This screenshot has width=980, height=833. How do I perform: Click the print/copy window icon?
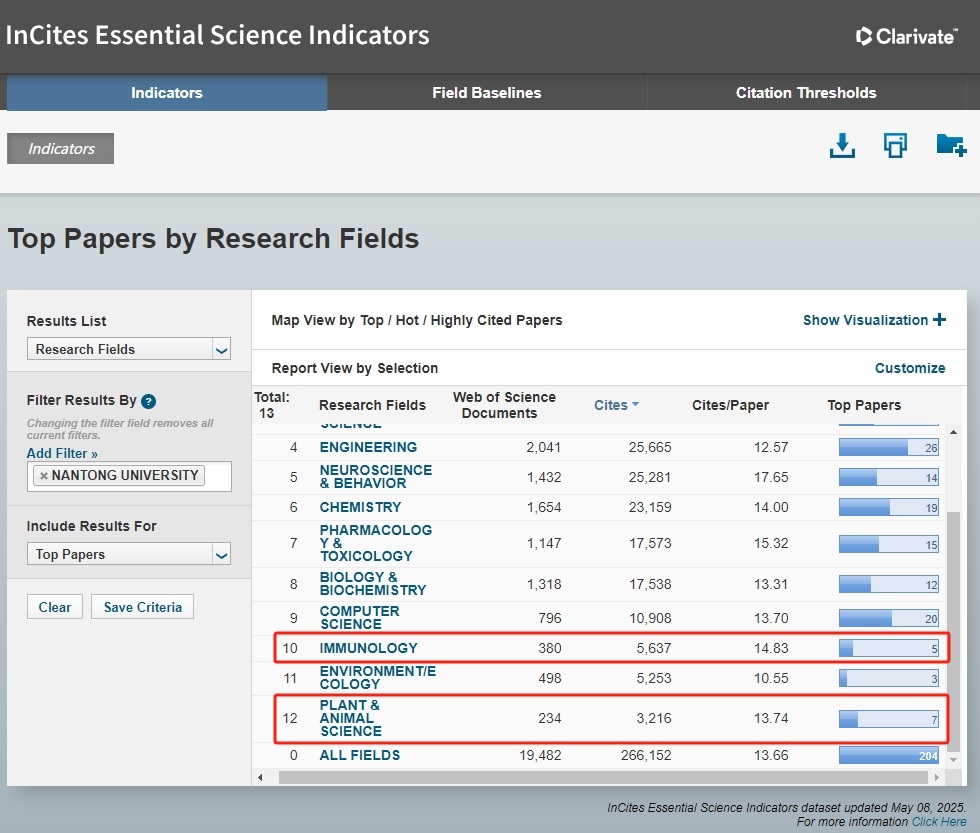coord(895,146)
